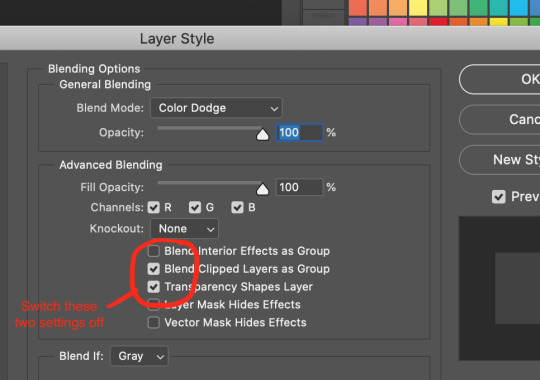This screenshot has width=540, height=380.
Task: Enable Layer Mask Hides Effects checkbox
Action: [x=154, y=304]
